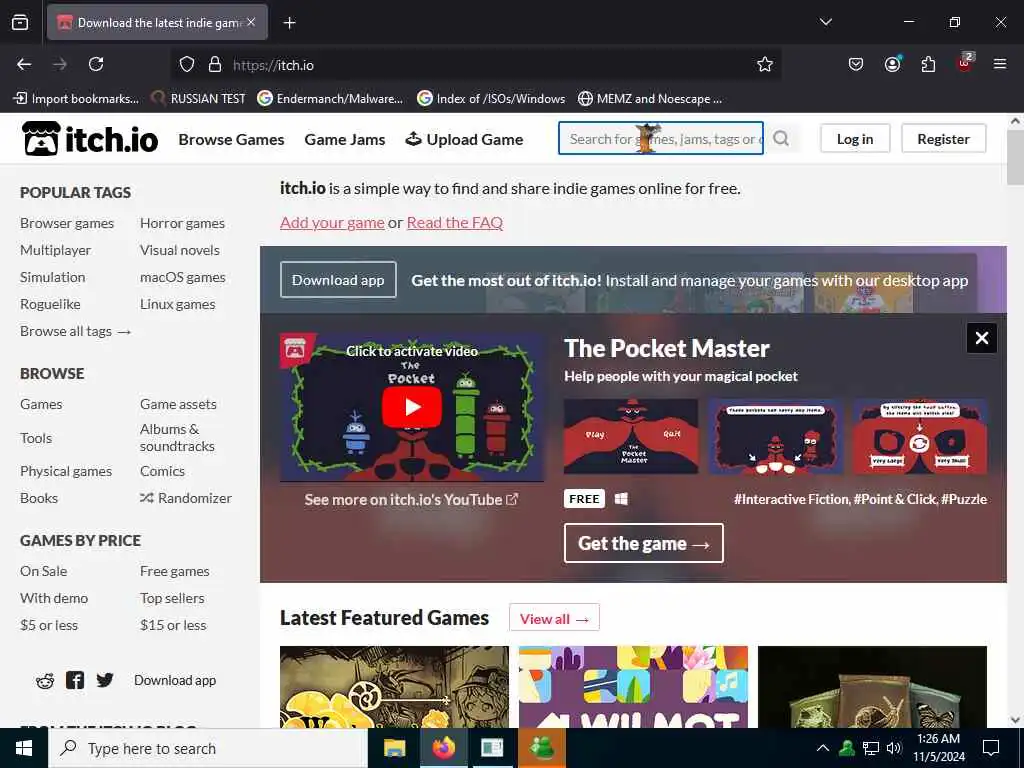
Task: Close the itch.io browser tab
Action: click(x=251, y=22)
